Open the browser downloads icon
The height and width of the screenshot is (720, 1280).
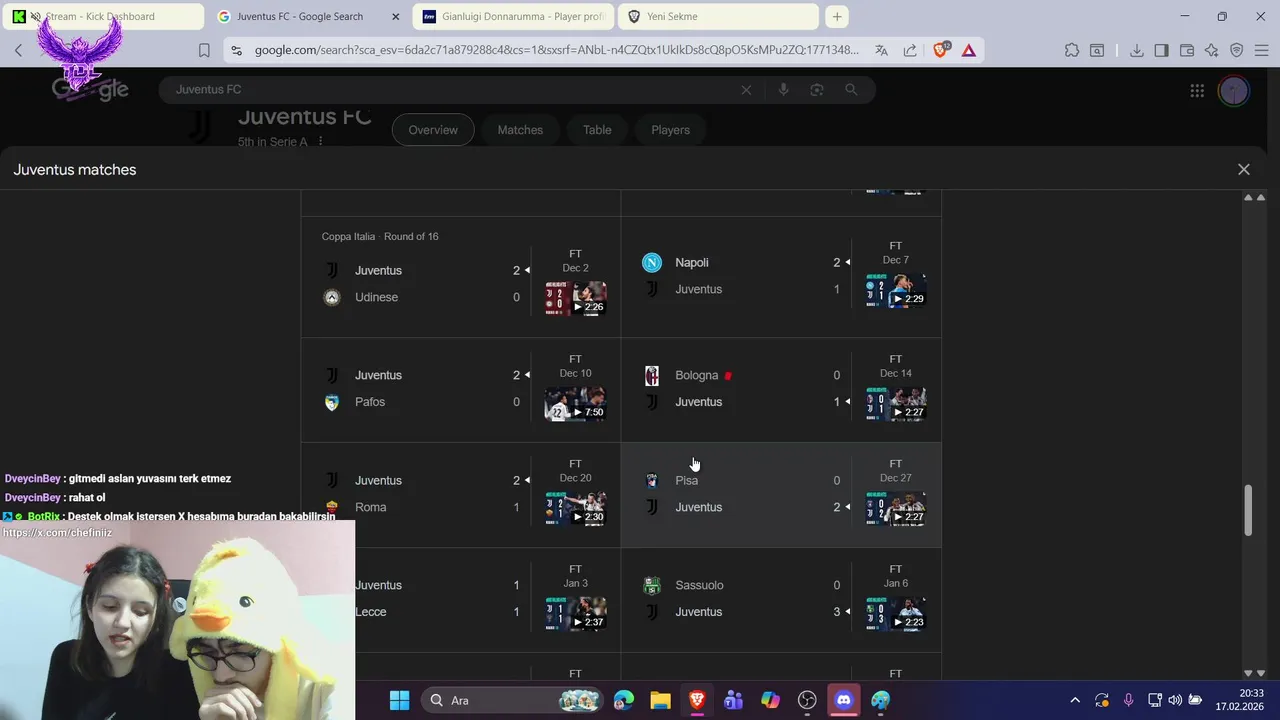coord(1137,50)
